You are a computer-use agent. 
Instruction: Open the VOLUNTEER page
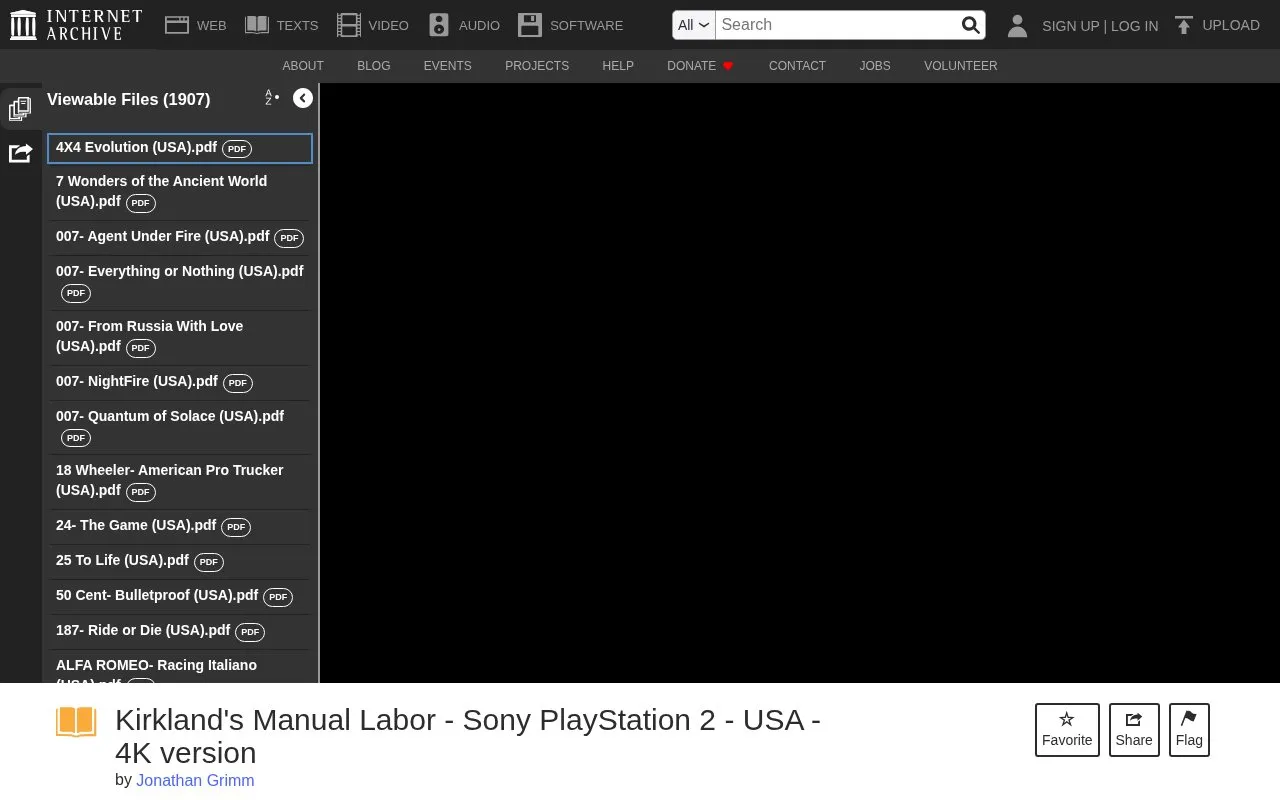tap(960, 66)
